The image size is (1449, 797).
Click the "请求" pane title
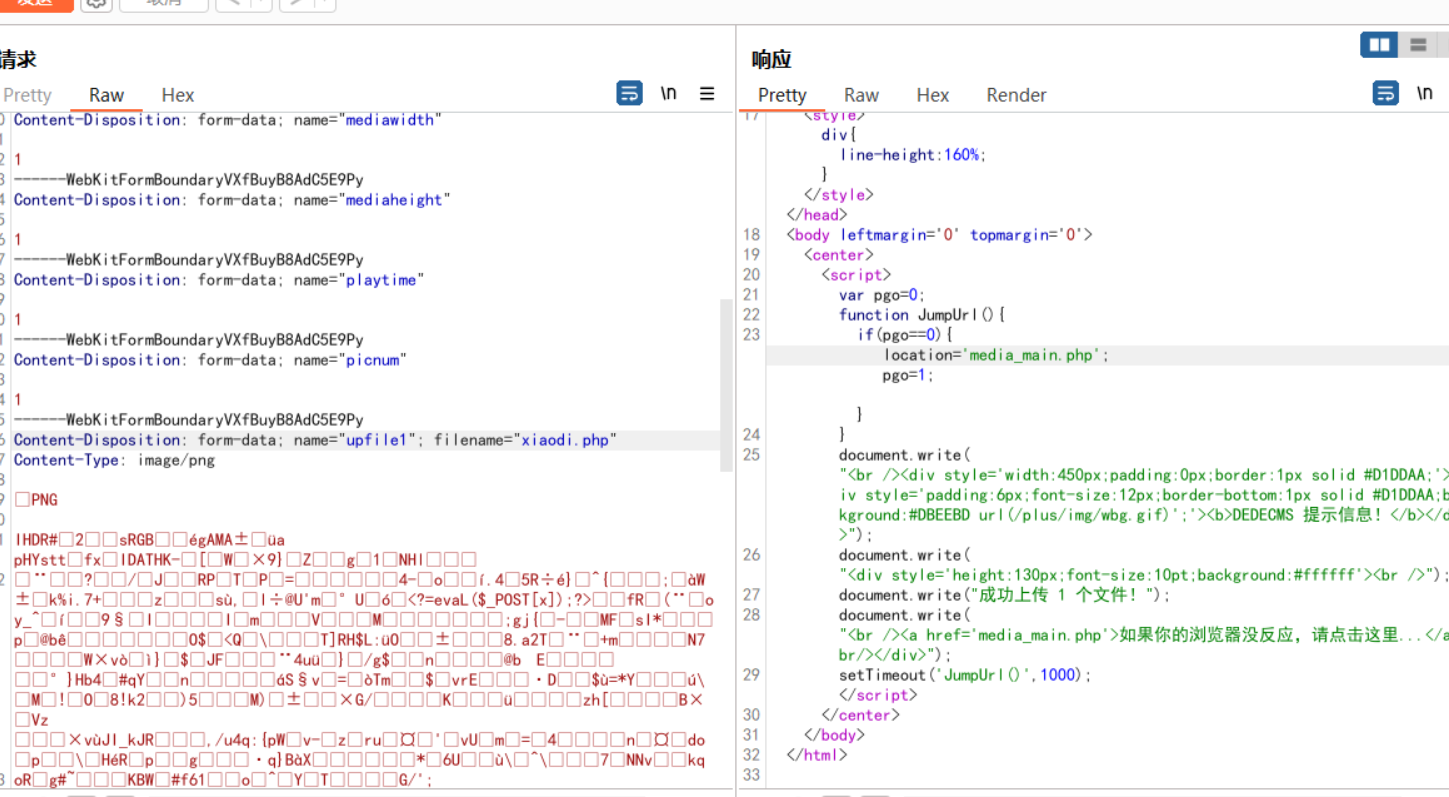tap(18, 60)
